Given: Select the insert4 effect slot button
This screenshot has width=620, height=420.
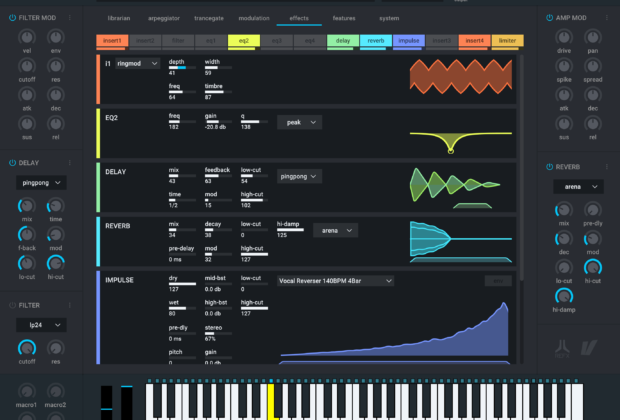Looking at the screenshot, I should pyautogui.click(x=474, y=41).
